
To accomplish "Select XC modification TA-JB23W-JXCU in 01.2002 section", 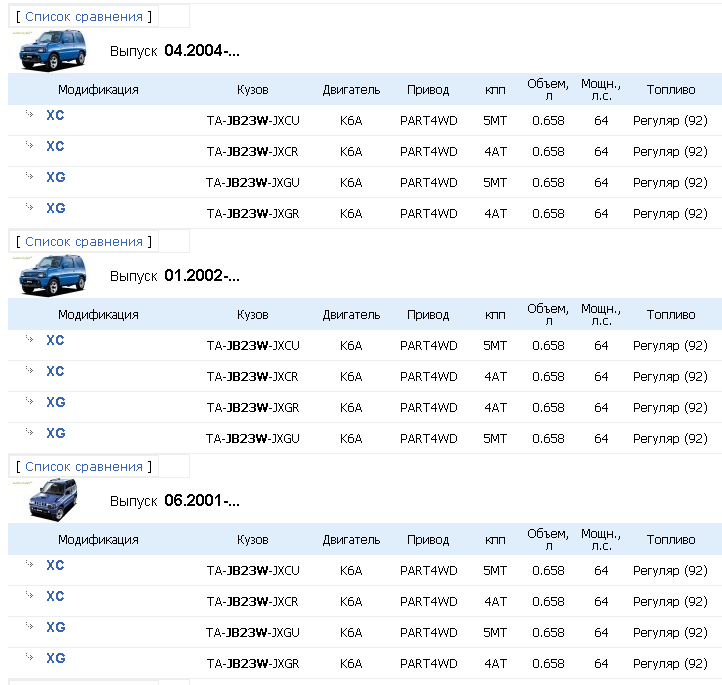I will pyautogui.click(x=55, y=340).
